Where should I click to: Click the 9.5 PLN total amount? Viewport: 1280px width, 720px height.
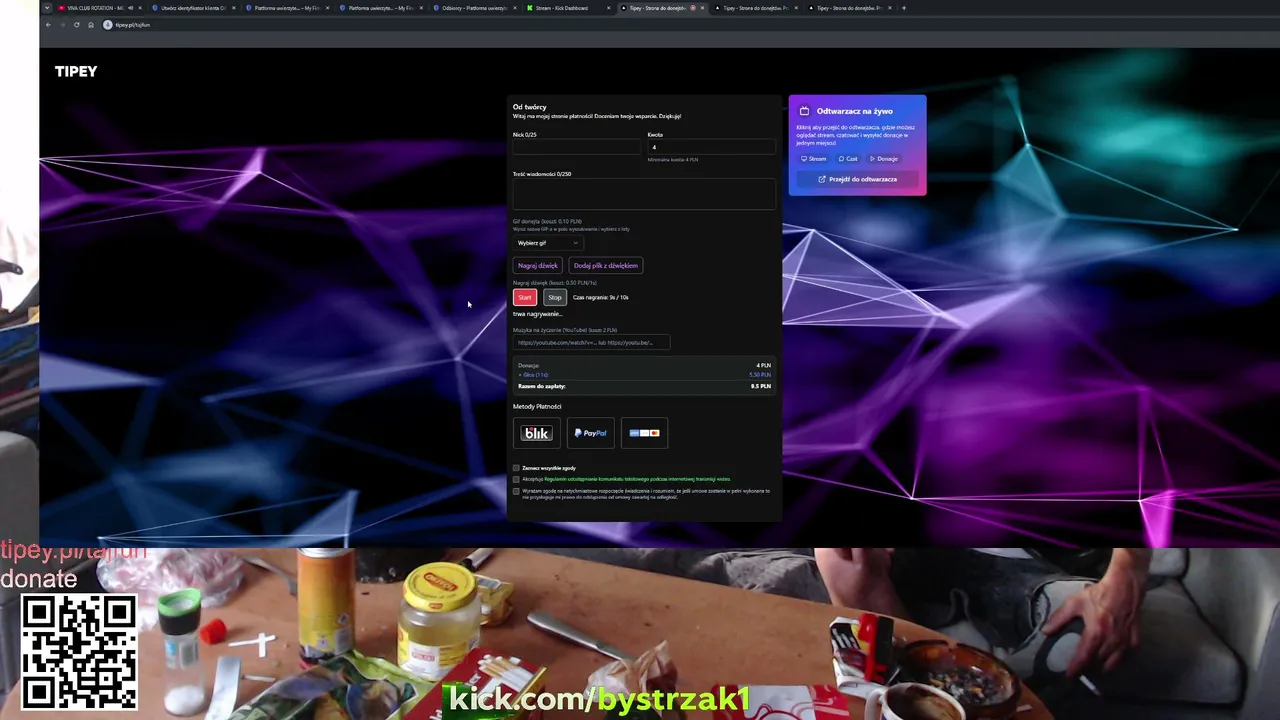coord(761,386)
